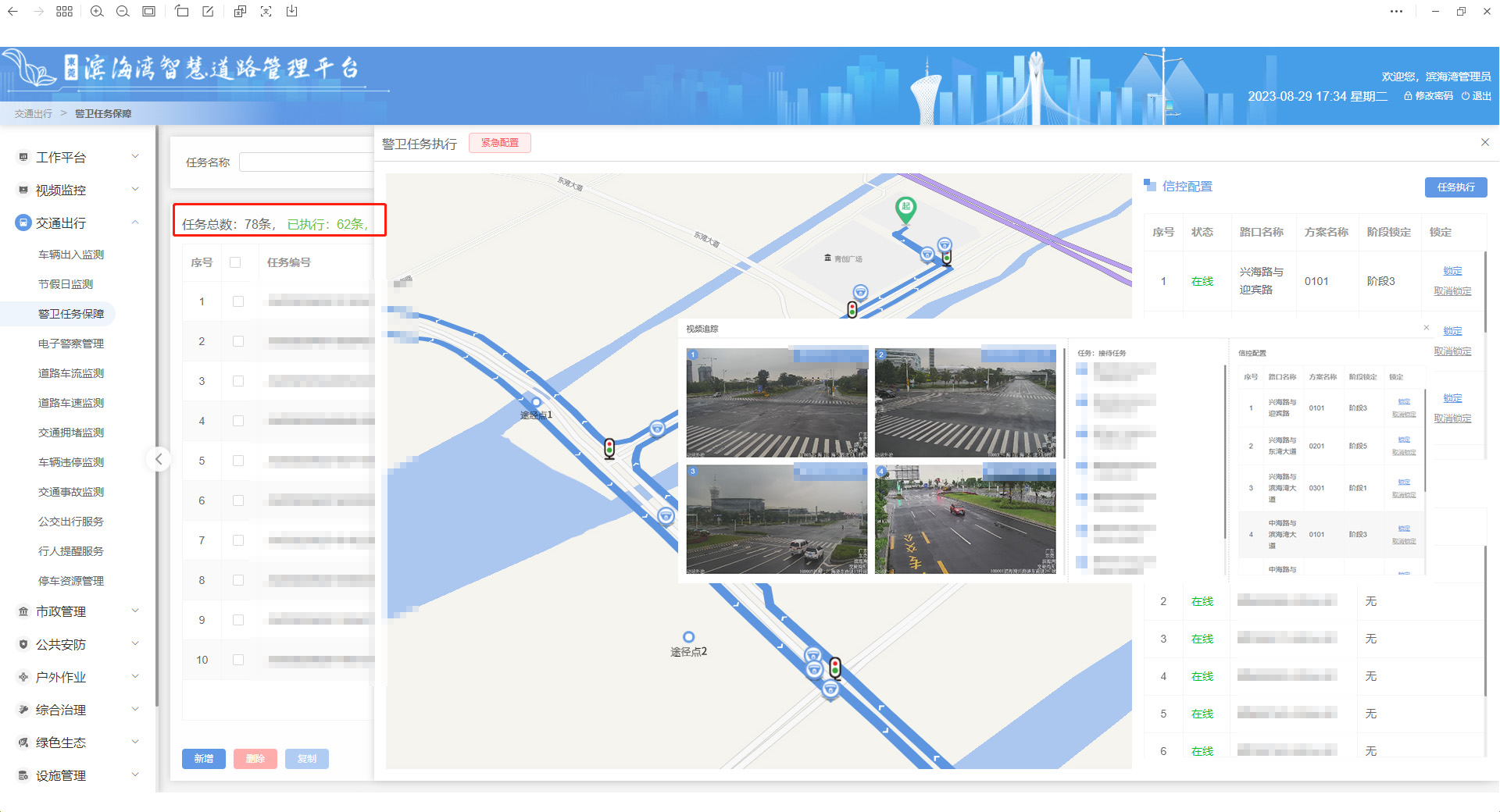Screen dimensions: 1500x812
Task: Click the rotate image icon
Action: (x=181, y=12)
